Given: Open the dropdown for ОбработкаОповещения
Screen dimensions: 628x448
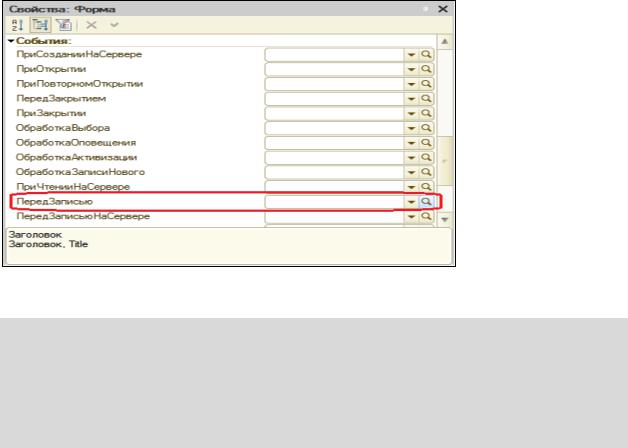Looking at the screenshot, I should pos(411,143).
